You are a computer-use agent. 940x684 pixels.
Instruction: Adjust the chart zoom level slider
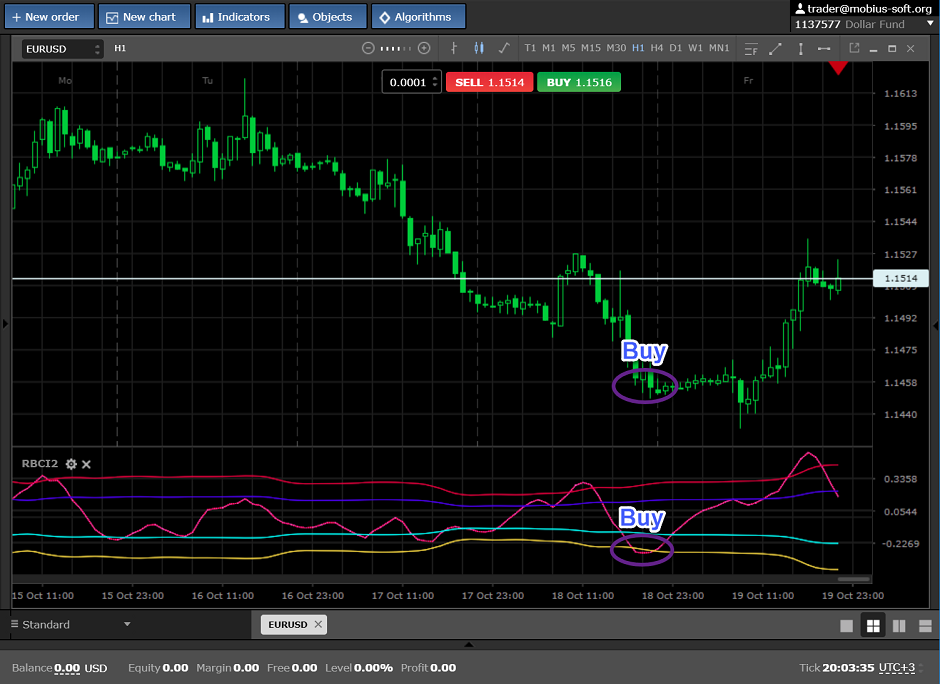(396, 48)
